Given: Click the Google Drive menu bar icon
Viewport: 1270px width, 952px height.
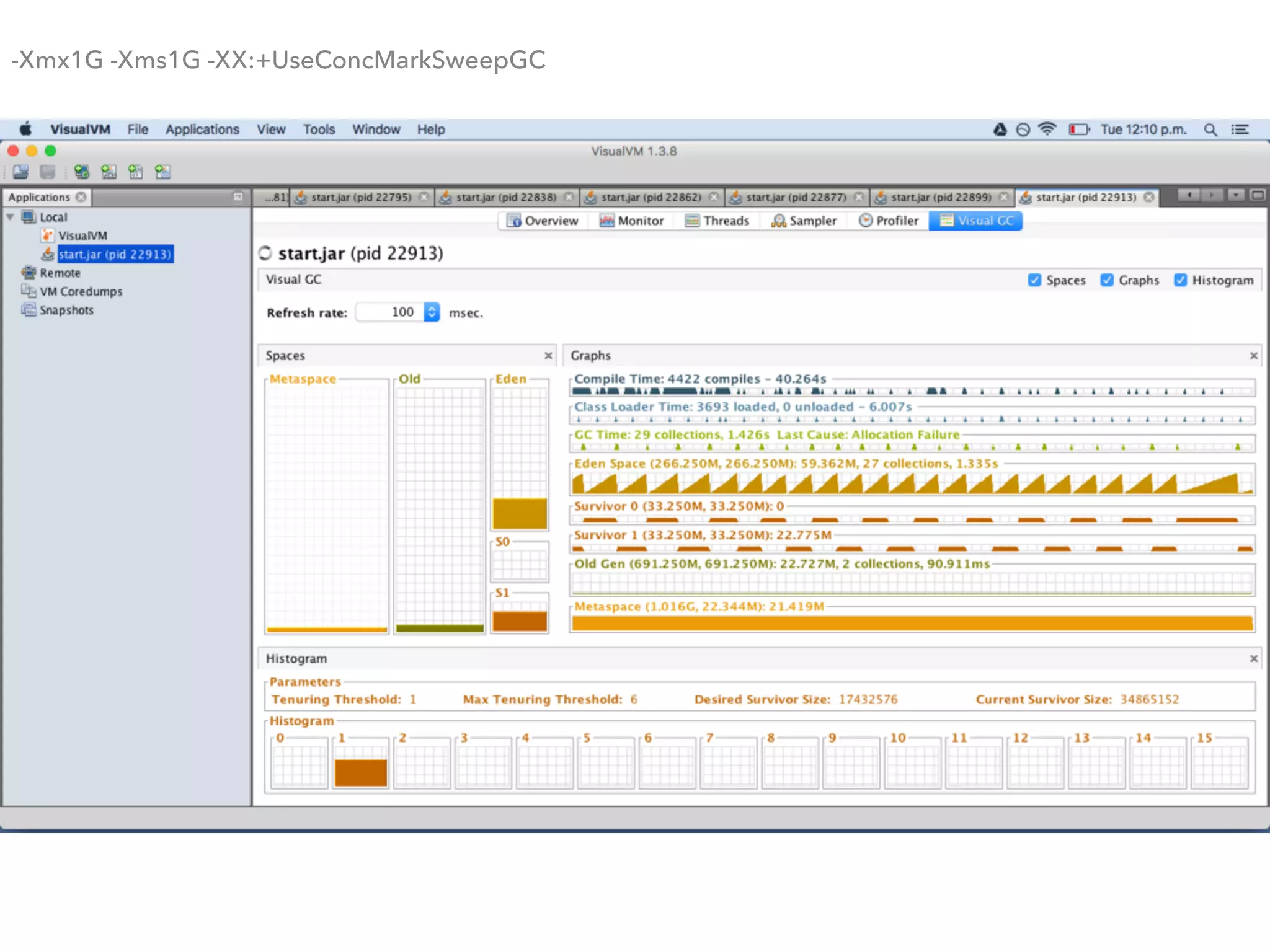Looking at the screenshot, I should 1000,130.
